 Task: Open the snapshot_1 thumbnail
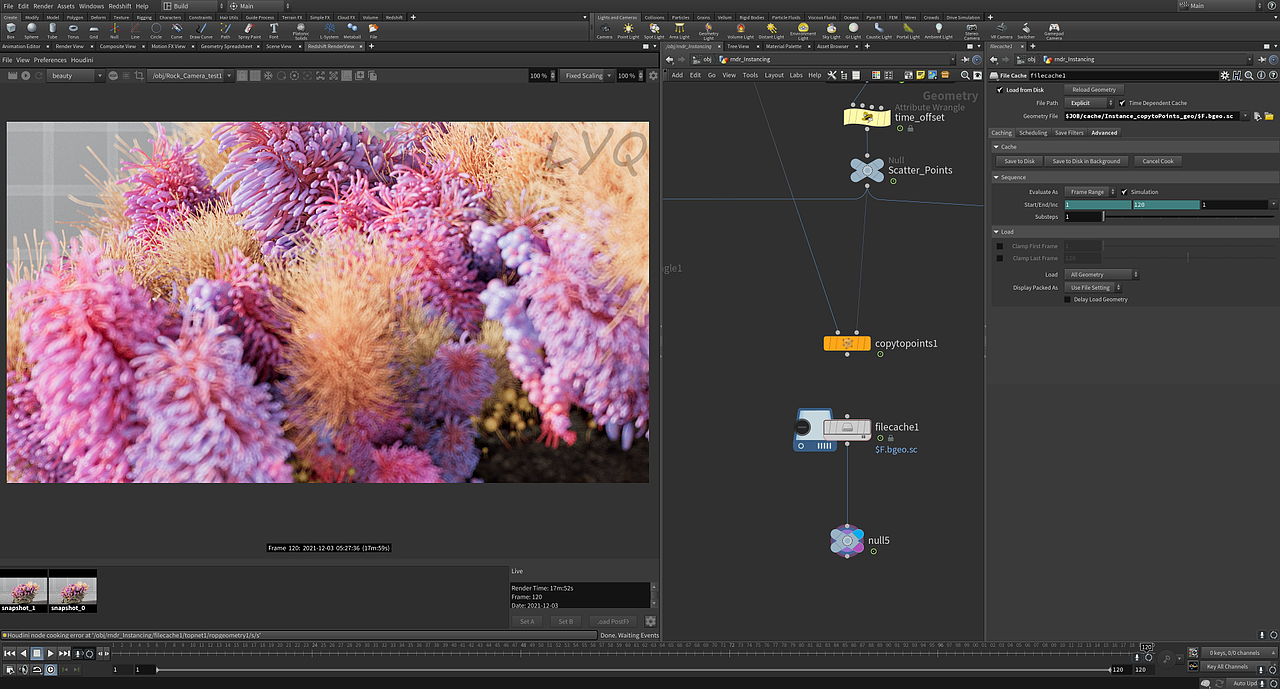click(x=23, y=592)
